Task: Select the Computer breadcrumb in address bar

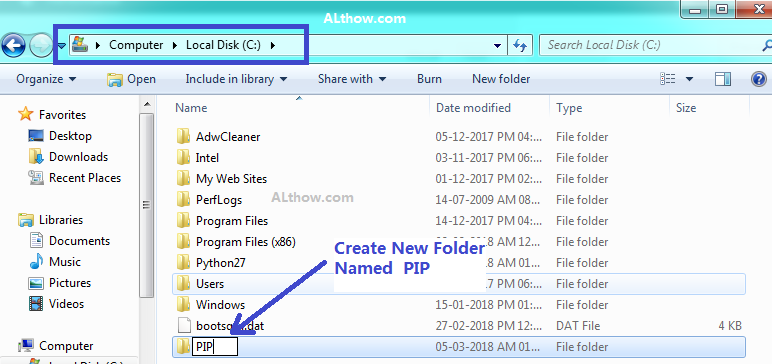Action: tap(136, 45)
